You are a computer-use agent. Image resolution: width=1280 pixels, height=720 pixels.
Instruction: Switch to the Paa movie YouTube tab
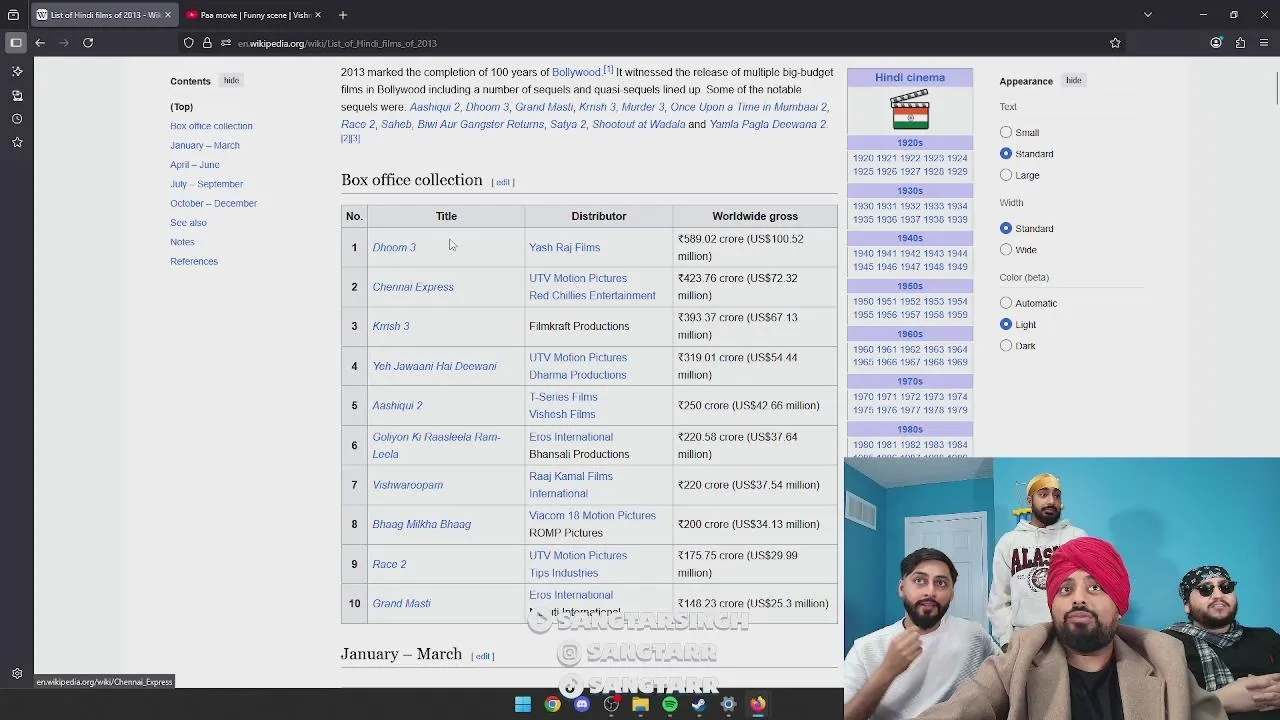coord(253,15)
